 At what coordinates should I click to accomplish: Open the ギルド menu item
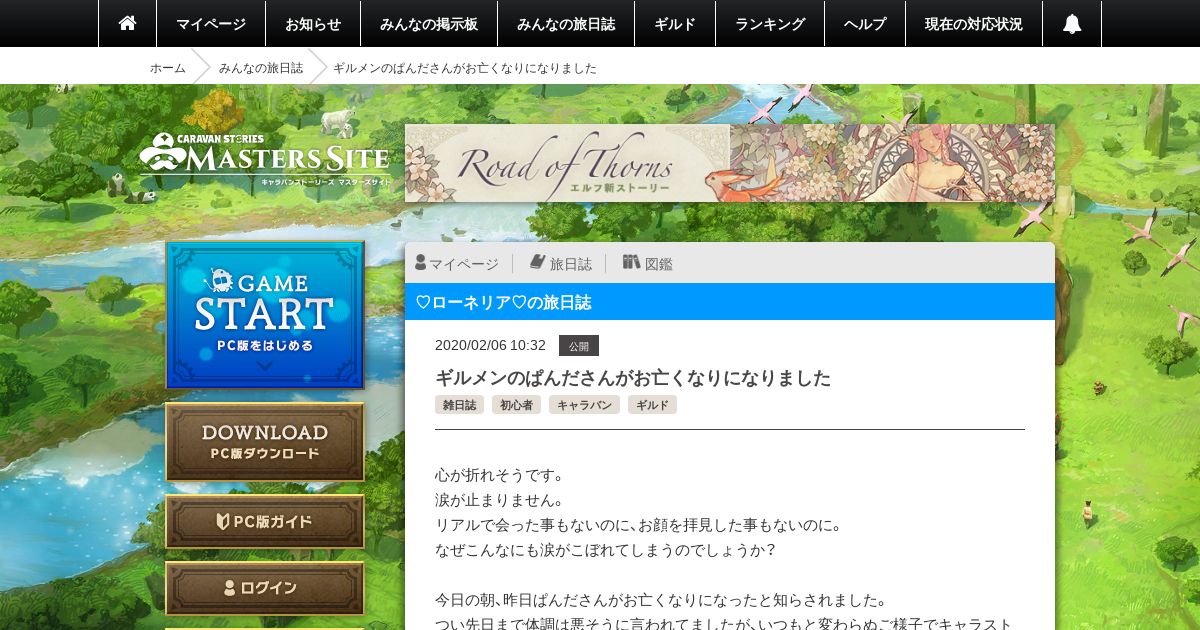pyautogui.click(x=675, y=24)
